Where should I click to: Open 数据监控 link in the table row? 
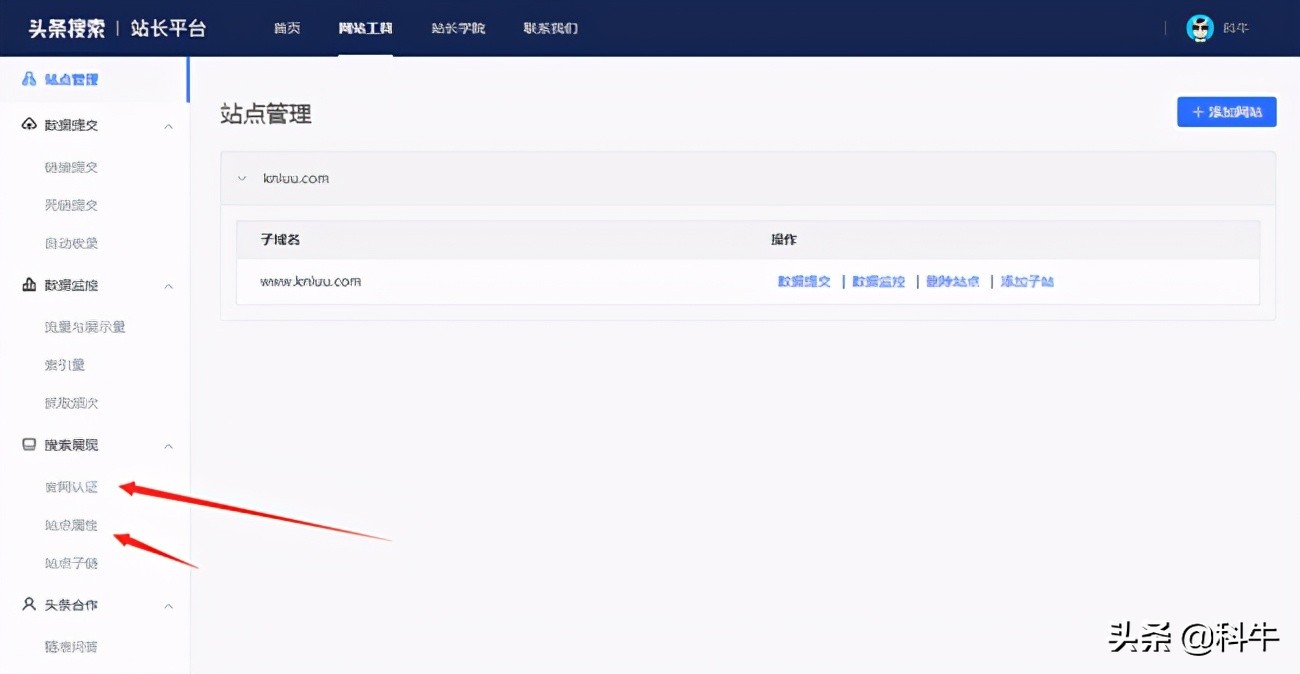877,281
